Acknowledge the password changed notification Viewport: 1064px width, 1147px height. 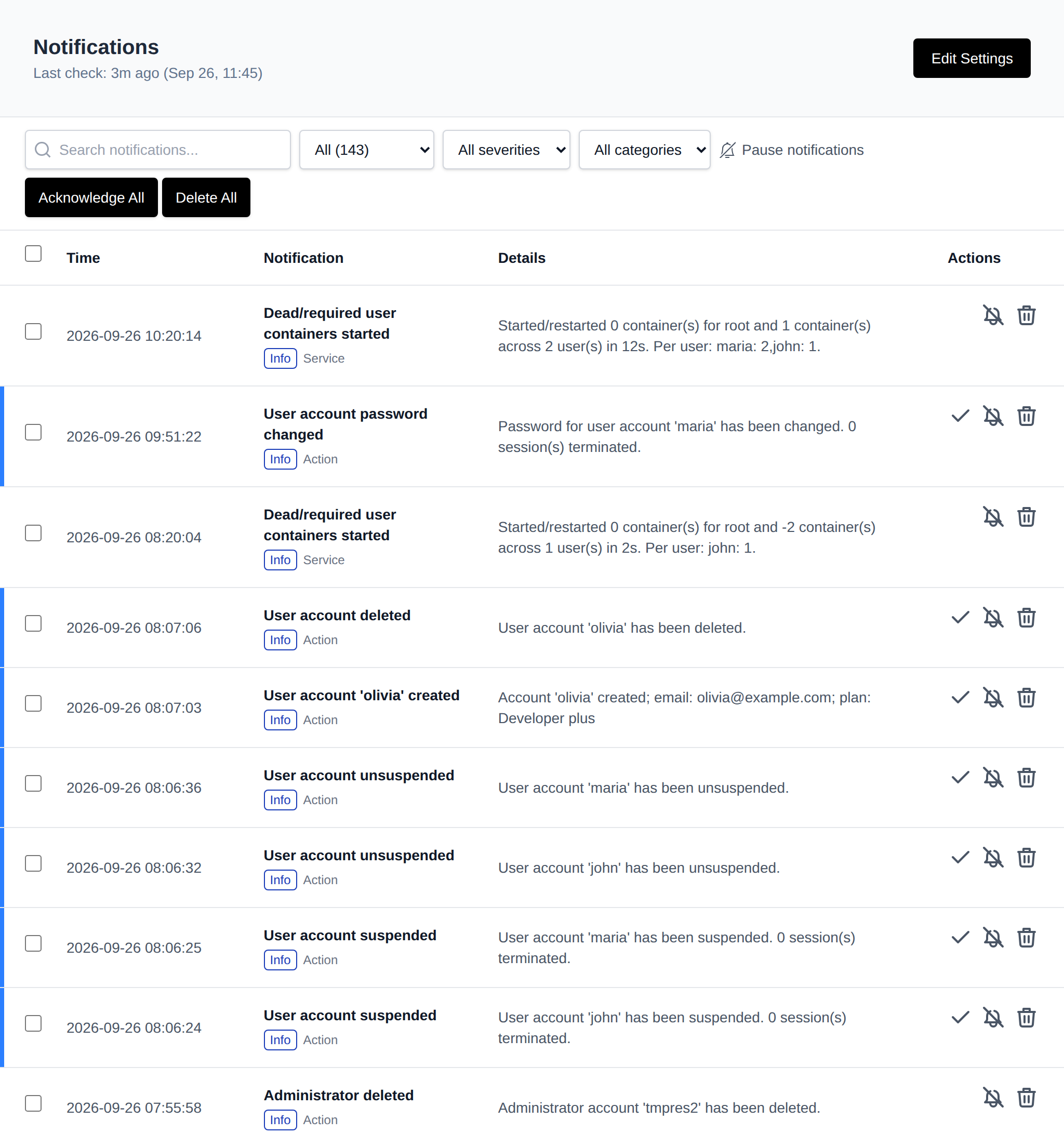click(x=960, y=416)
